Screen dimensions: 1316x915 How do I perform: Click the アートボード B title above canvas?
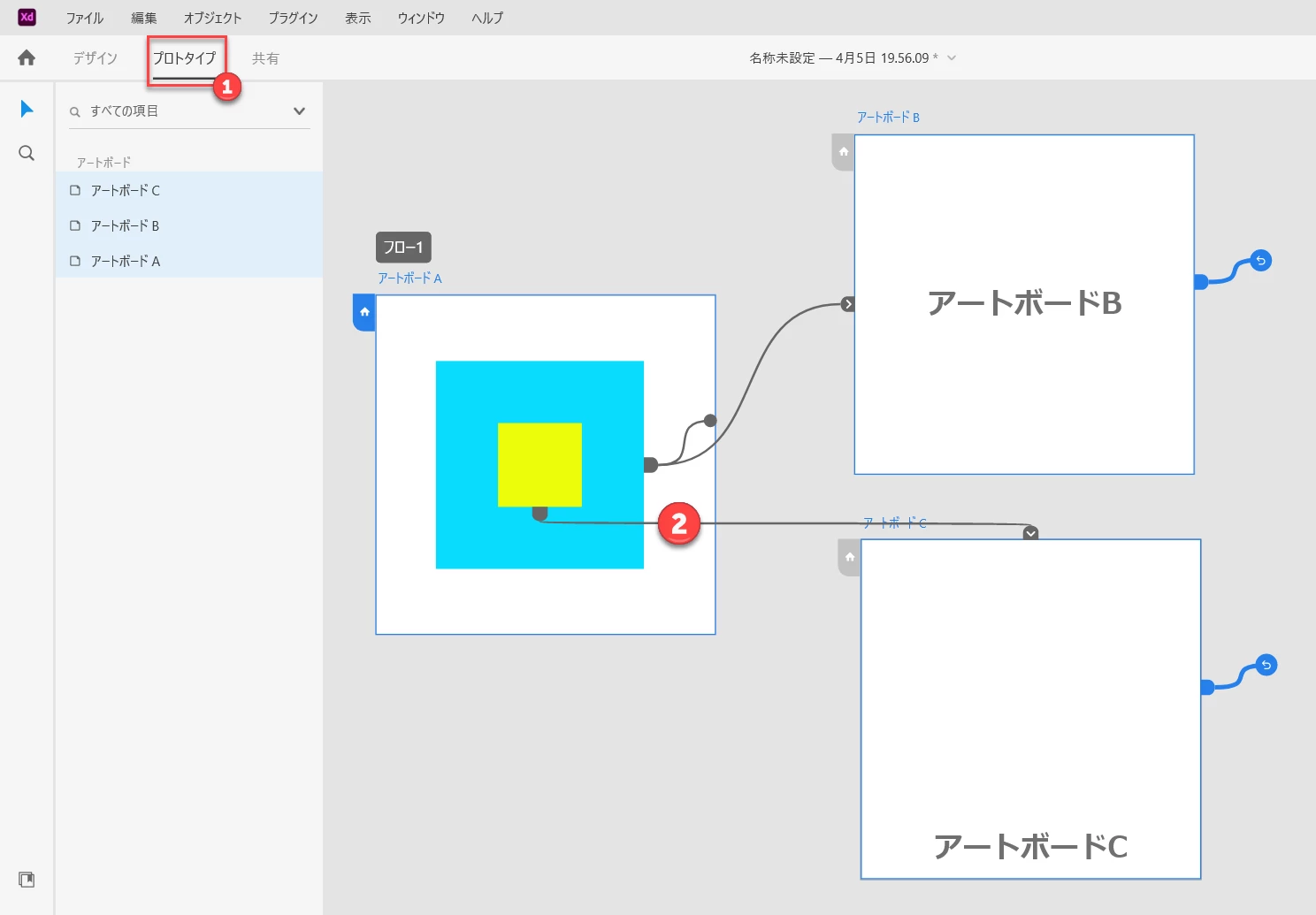(x=888, y=118)
